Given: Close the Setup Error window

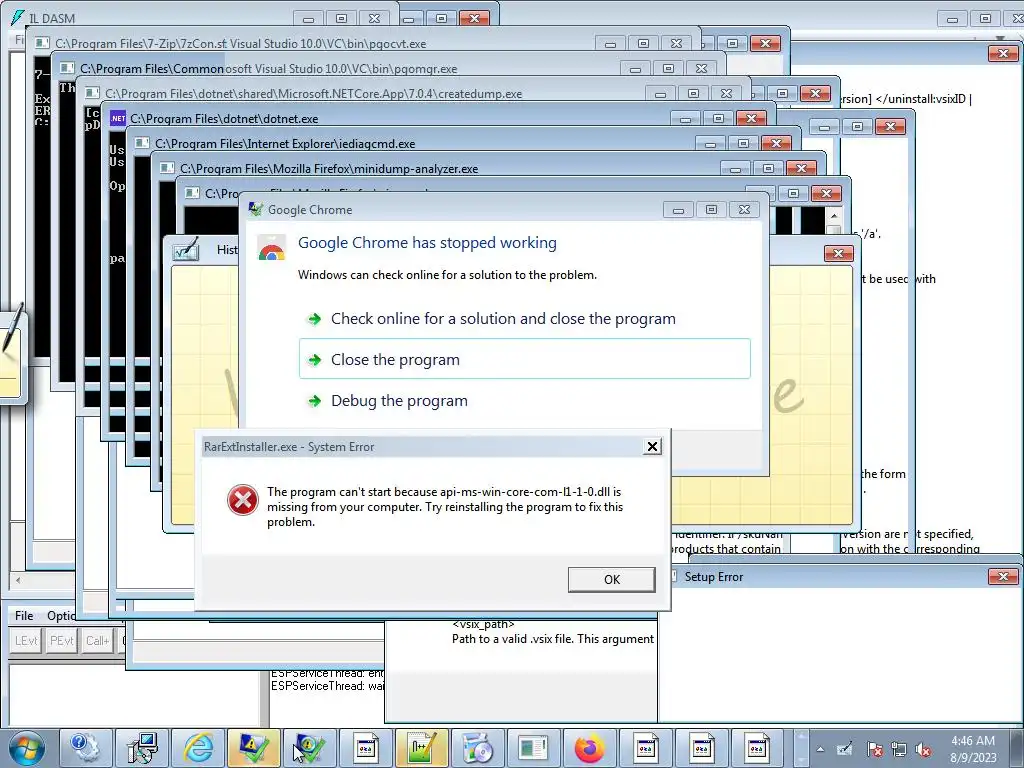Looking at the screenshot, I should (x=1002, y=577).
